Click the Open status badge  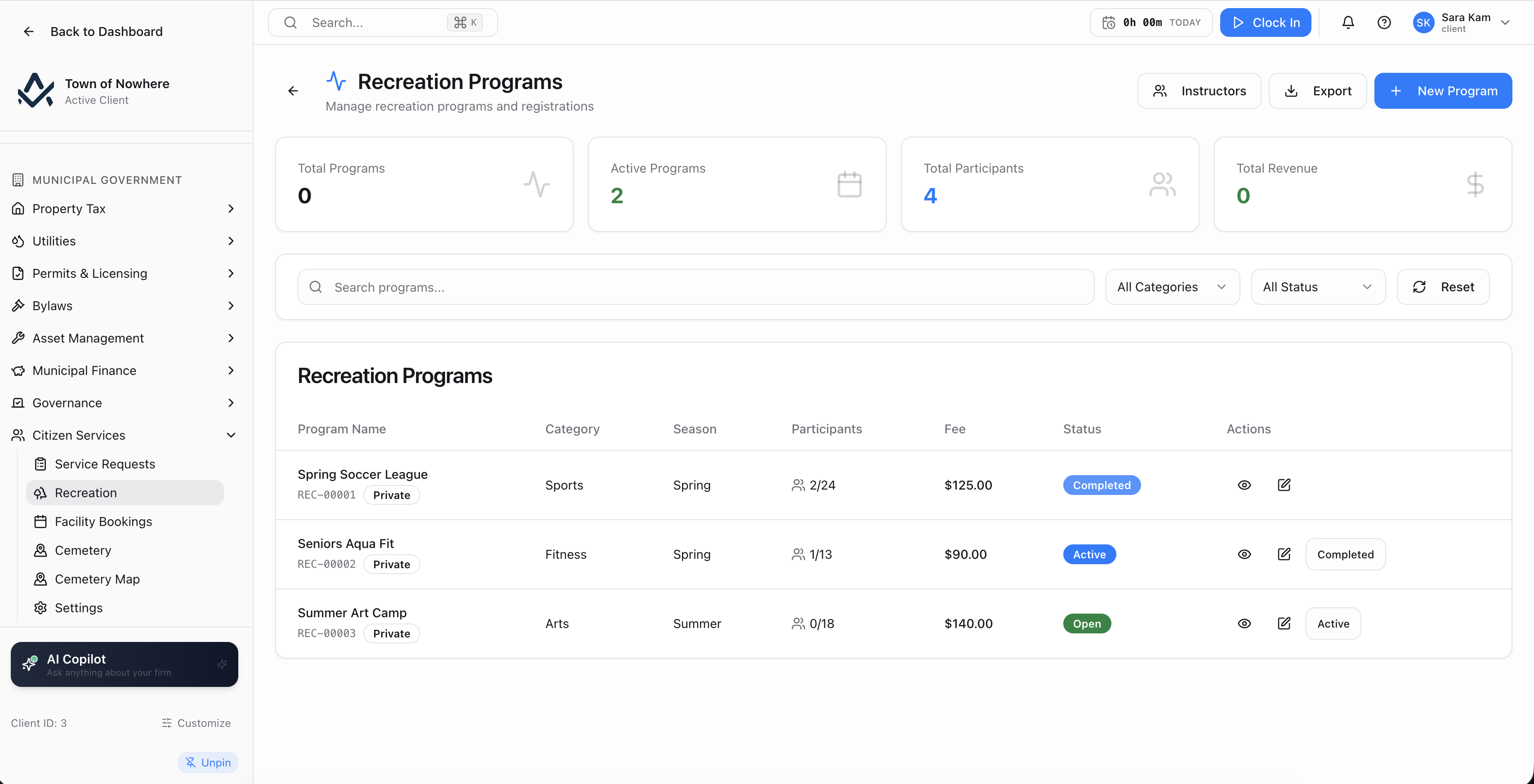(x=1087, y=623)
